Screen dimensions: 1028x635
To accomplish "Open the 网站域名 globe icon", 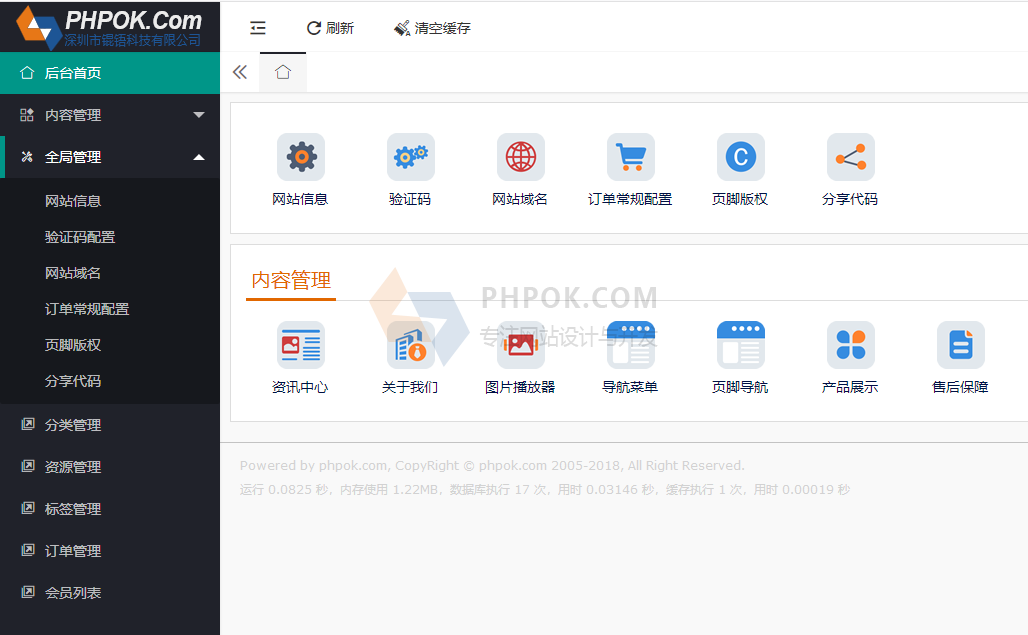I will 520,157.
